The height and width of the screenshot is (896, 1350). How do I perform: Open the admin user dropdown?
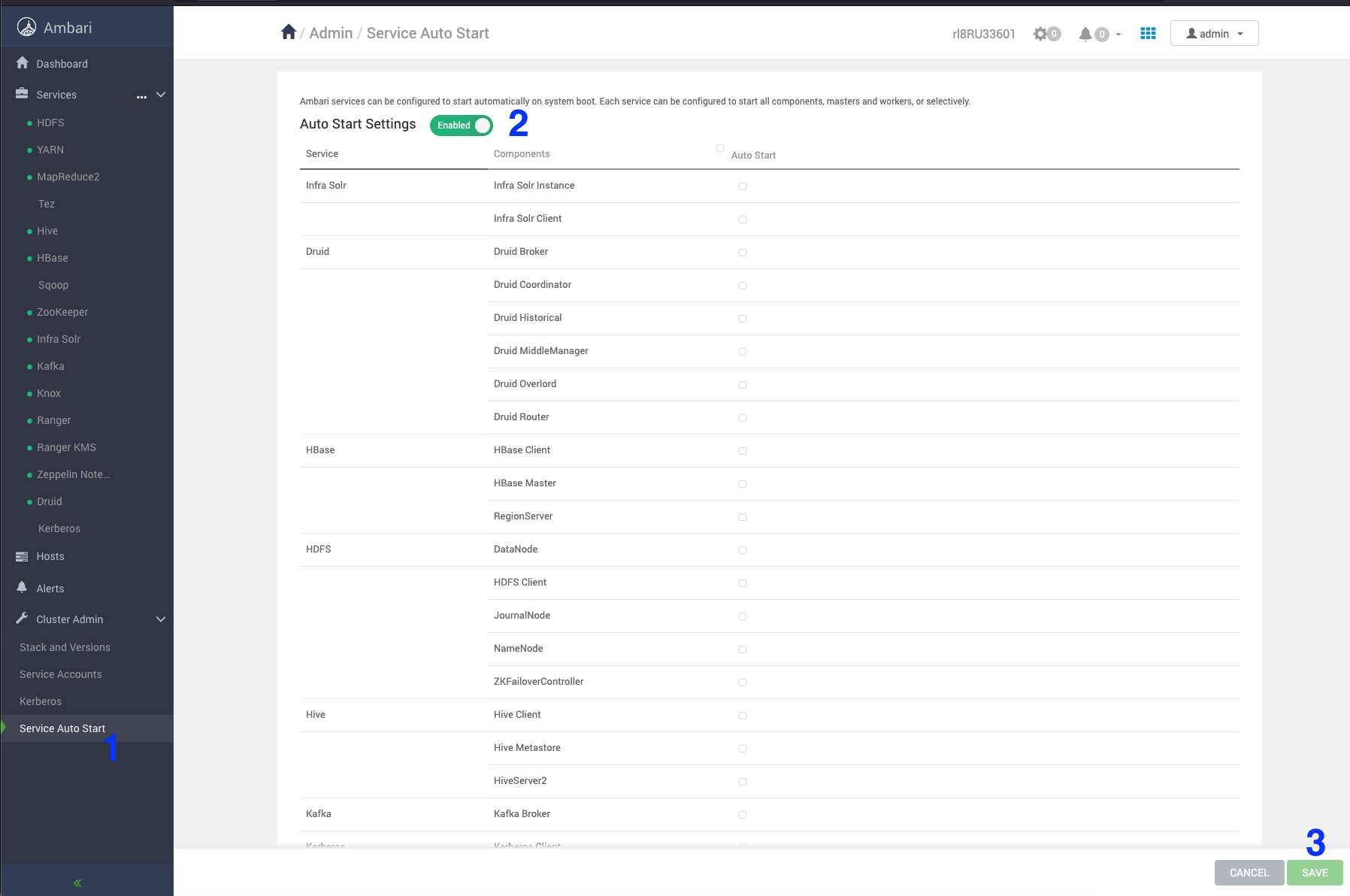[1215, 33]
